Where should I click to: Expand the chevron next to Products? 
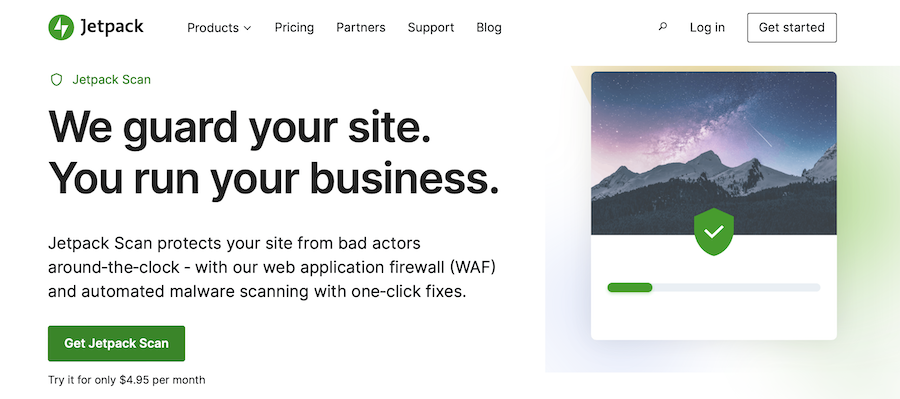tap(247, 28)
